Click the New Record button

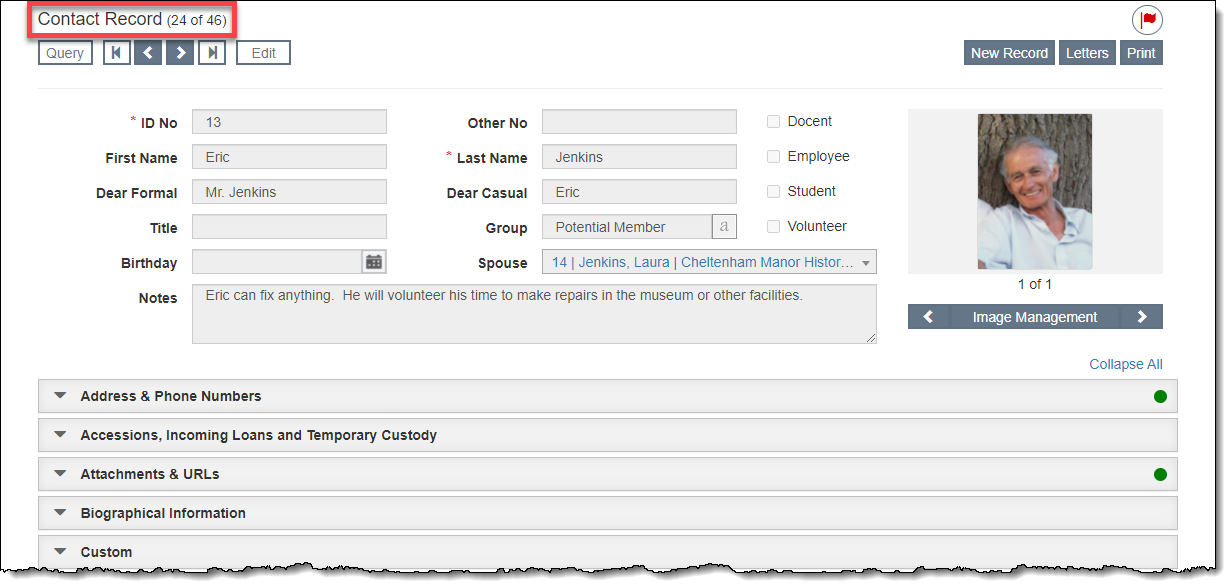coord(1009,53)
